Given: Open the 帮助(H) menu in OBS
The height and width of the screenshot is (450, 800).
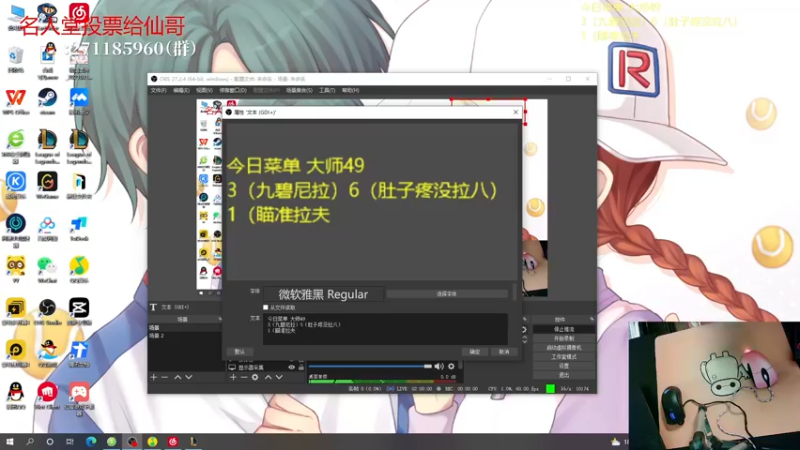Looking at the screenshot, I should pos(351,90).
